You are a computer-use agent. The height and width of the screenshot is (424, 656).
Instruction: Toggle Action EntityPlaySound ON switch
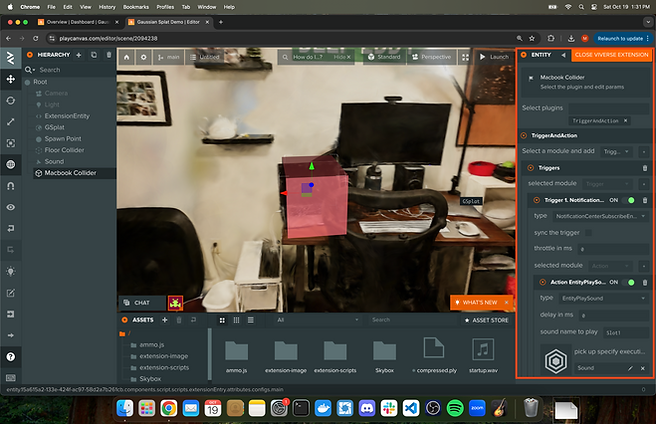[632, 282]
